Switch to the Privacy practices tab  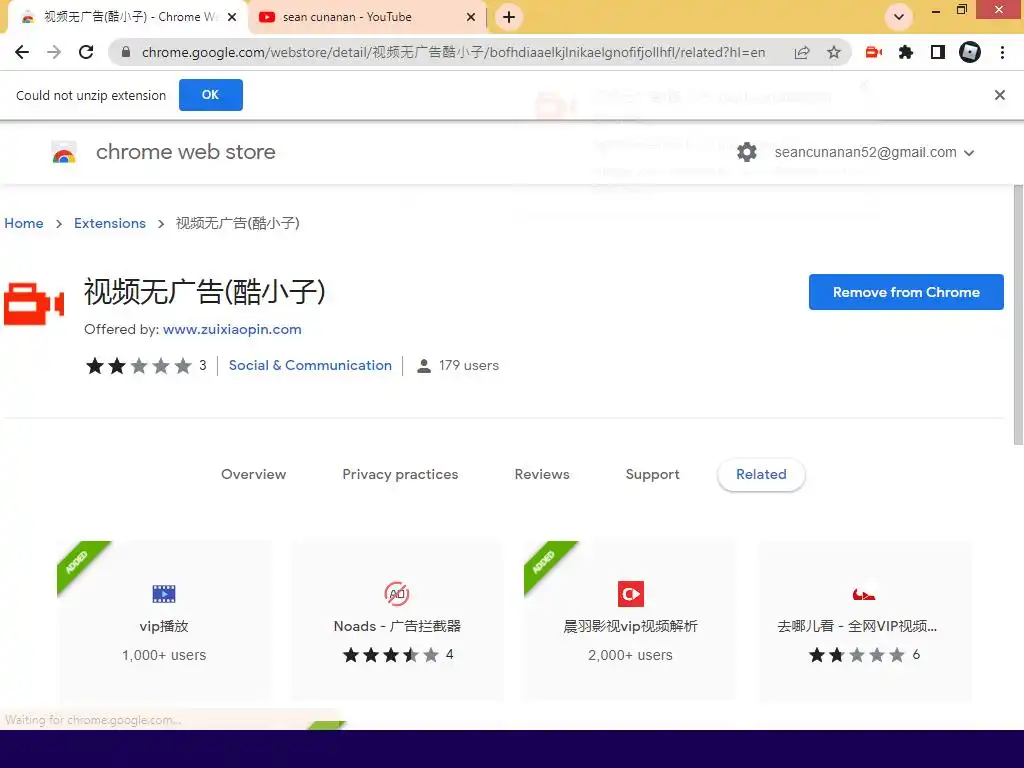[400, 474]
